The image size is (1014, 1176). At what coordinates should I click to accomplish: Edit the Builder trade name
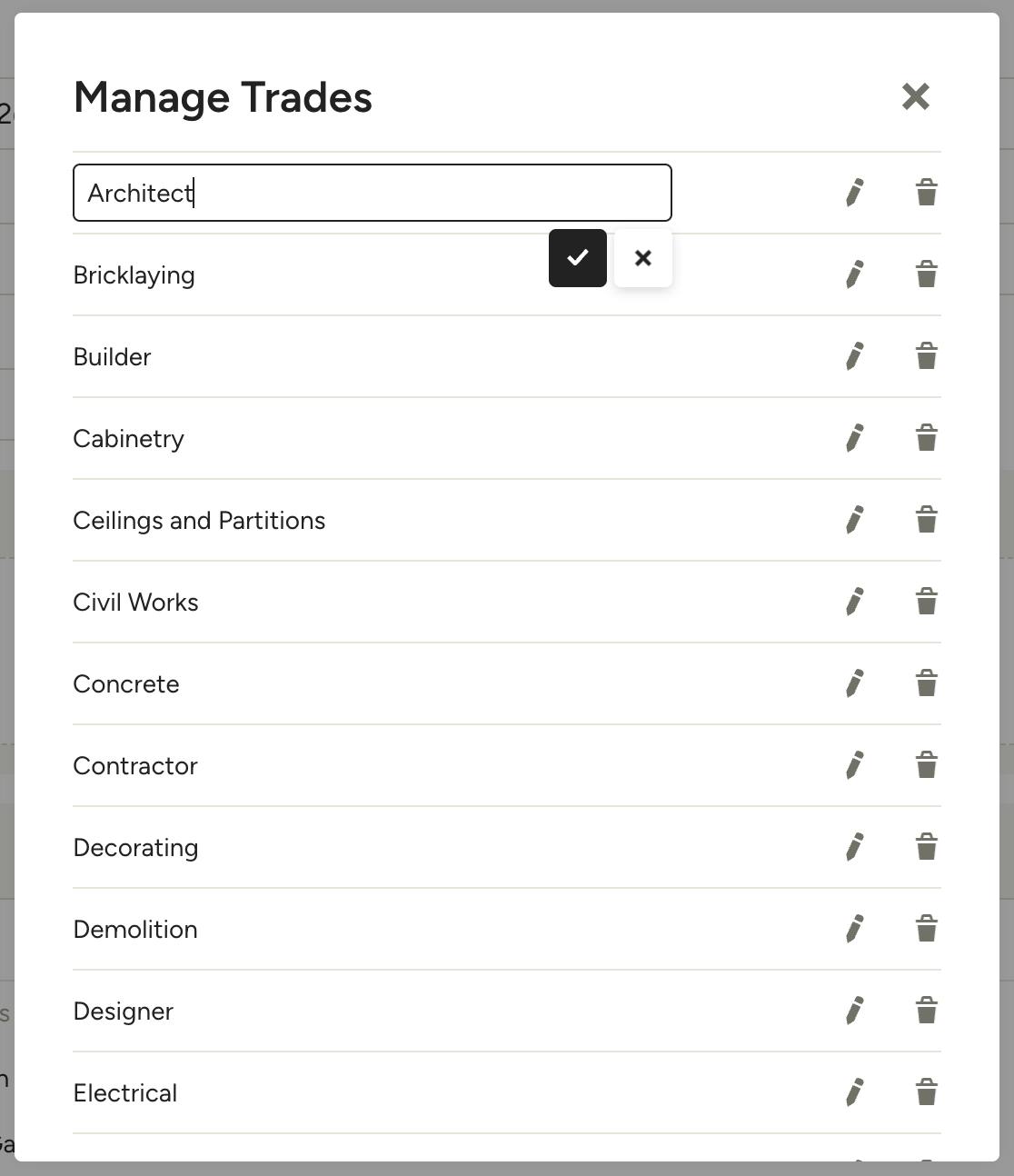854,356
